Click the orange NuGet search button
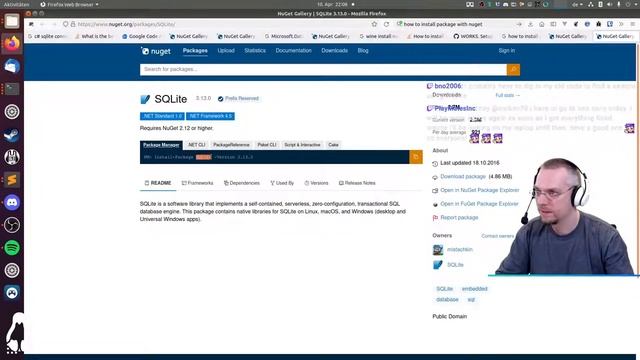640x360 pixels. pos(513,69)
